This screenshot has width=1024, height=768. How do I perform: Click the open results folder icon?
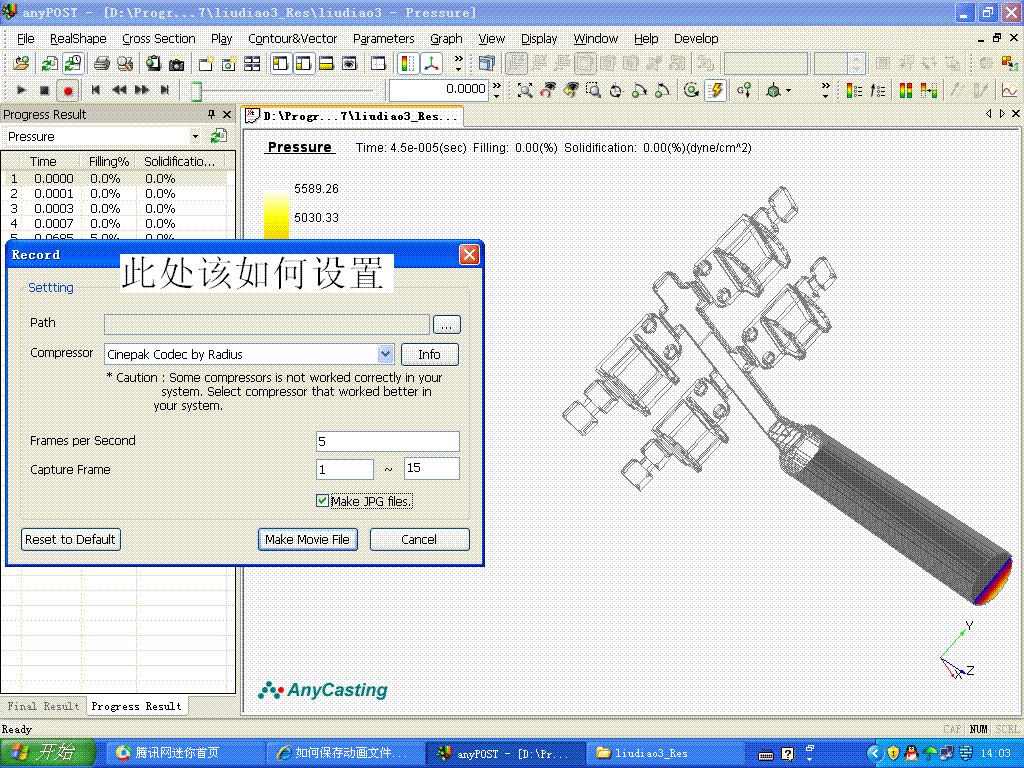pos(21,63)
